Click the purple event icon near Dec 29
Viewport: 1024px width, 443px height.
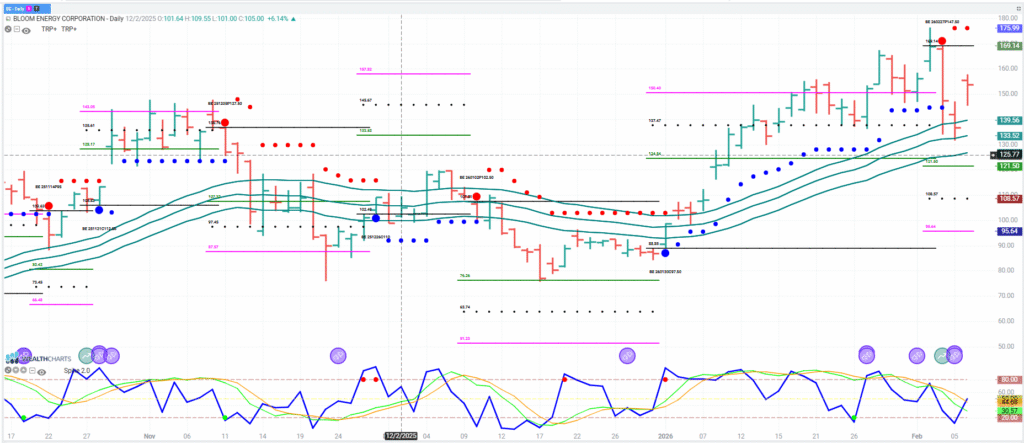pyautogui.click(x=626, y=355)
